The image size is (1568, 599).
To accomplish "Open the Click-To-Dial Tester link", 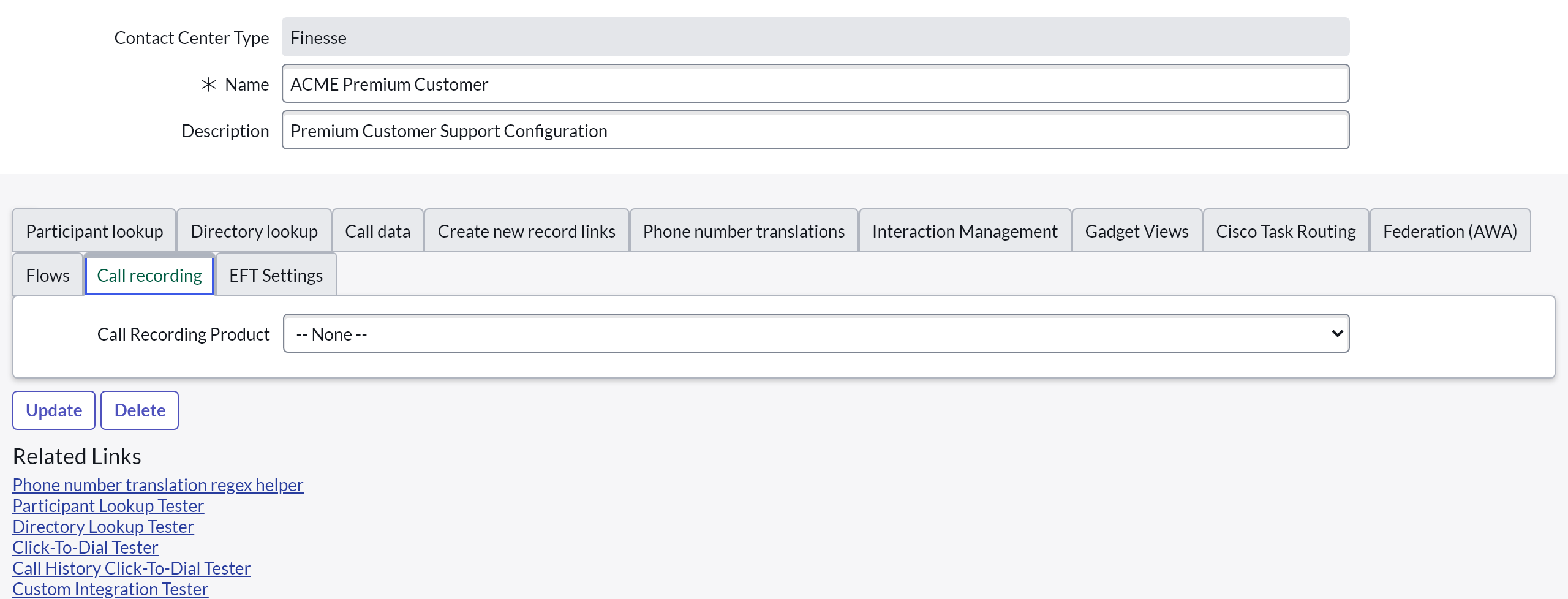I will pyautogui.click(x=85, y=548).
